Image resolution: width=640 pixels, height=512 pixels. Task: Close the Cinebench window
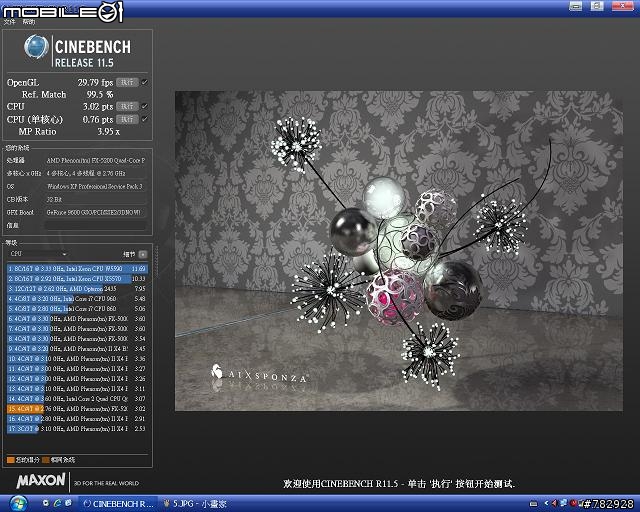click(623, 6)
